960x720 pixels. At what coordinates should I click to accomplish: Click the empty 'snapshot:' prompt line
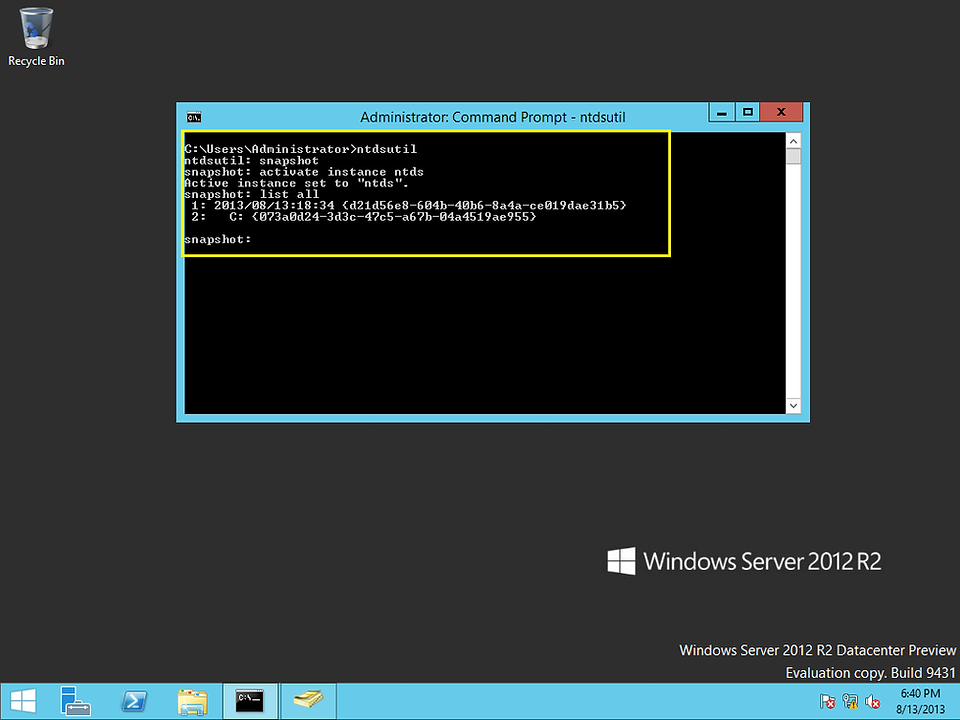click(x=217, y=239)
